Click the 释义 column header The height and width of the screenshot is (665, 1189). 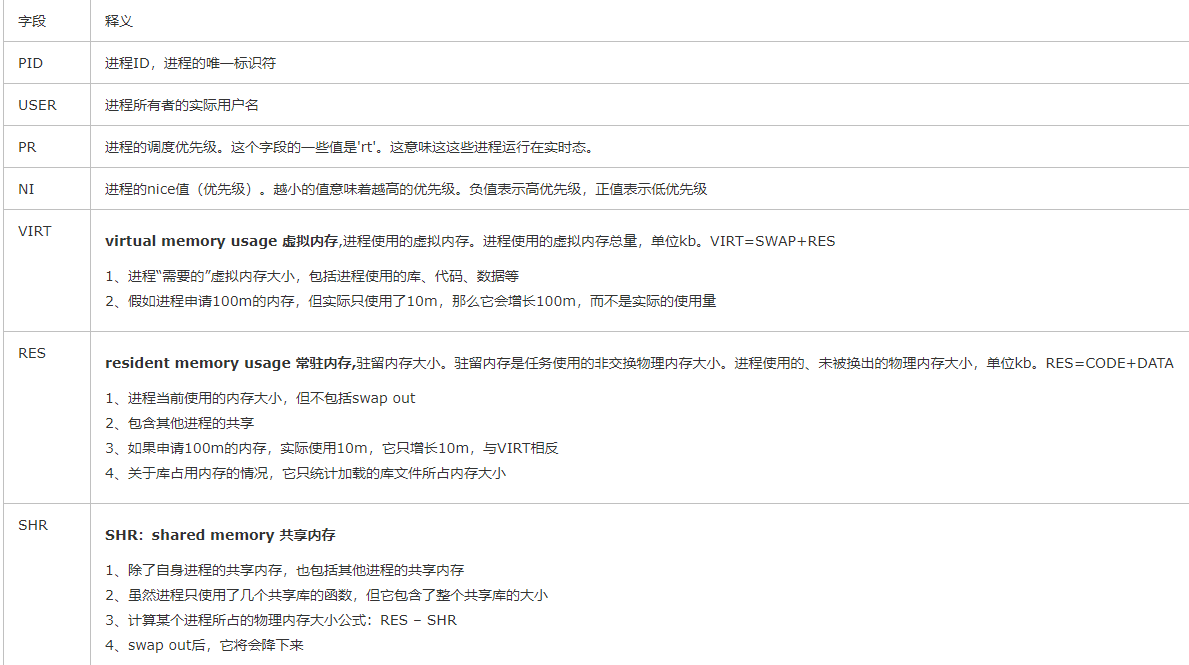point(116,20)
